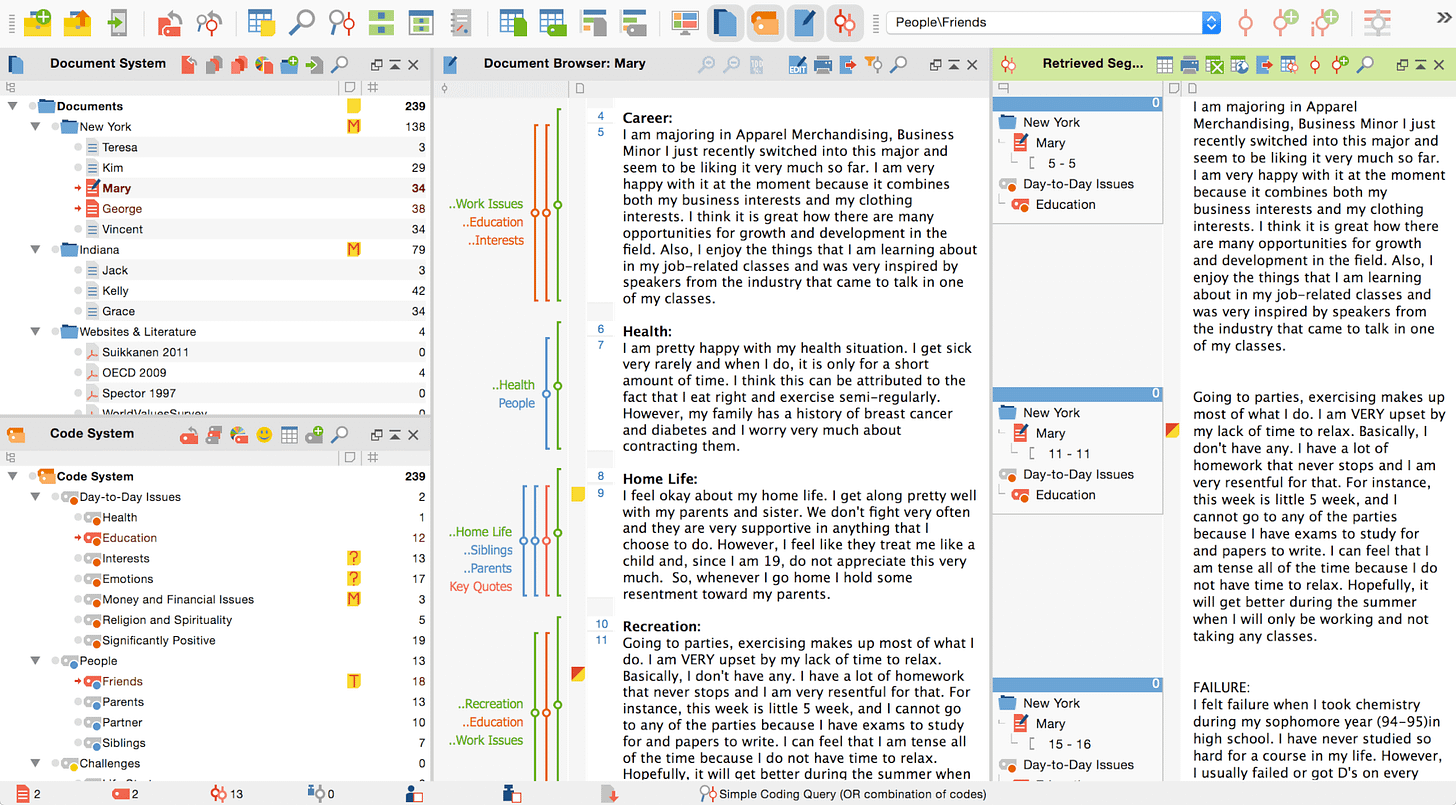1456x805 pixels.
Task: Toggle the Code System panel visibility
Action: point(765,21)
